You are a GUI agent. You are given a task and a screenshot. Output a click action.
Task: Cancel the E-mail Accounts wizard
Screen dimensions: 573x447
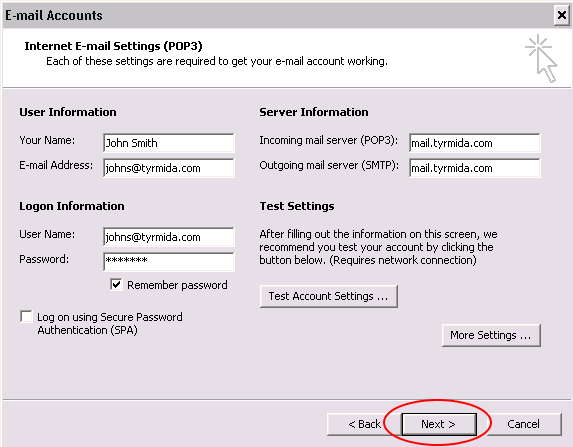click(523, 424)
